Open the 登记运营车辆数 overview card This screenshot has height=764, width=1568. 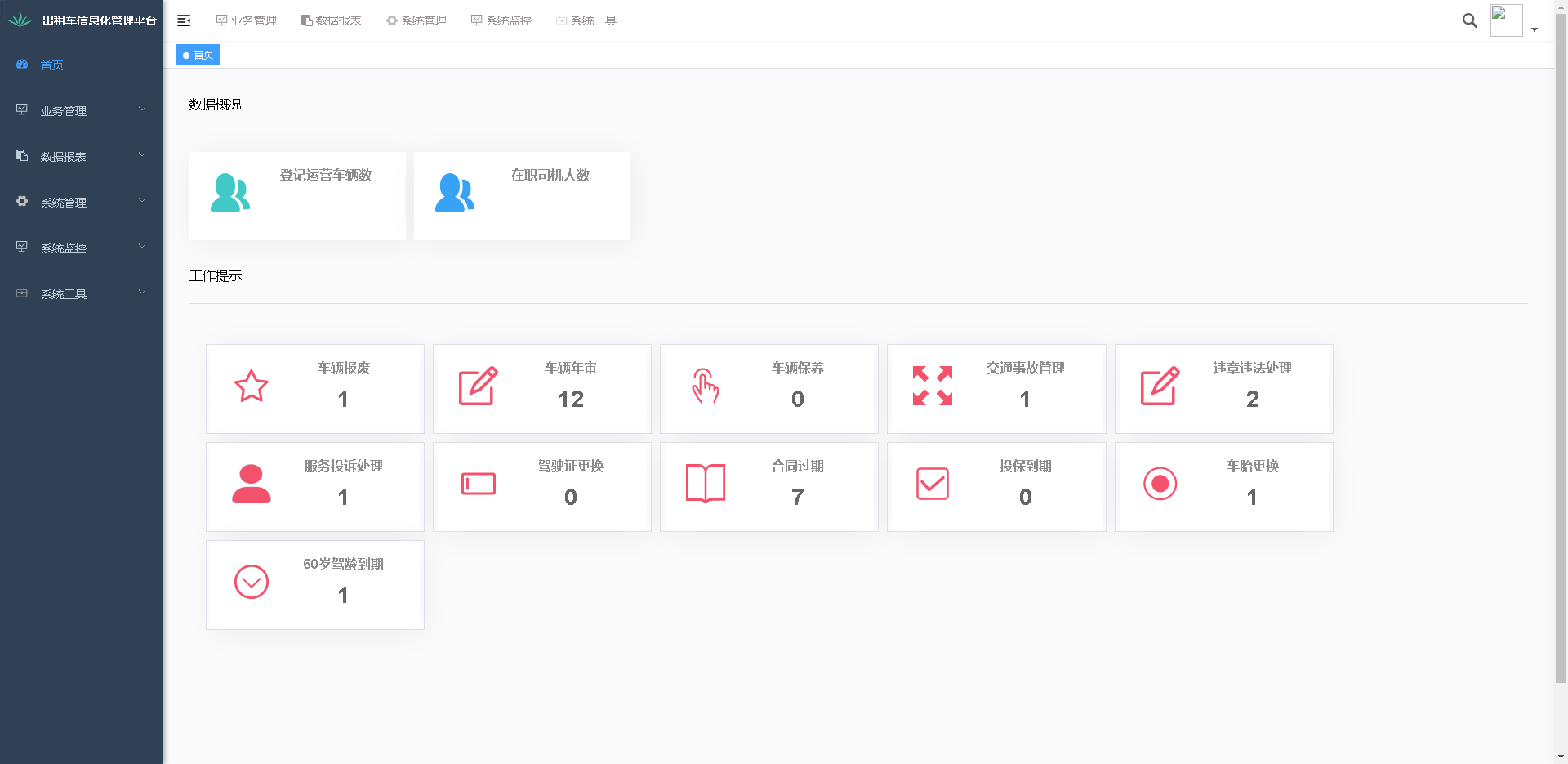click(297, 196)
